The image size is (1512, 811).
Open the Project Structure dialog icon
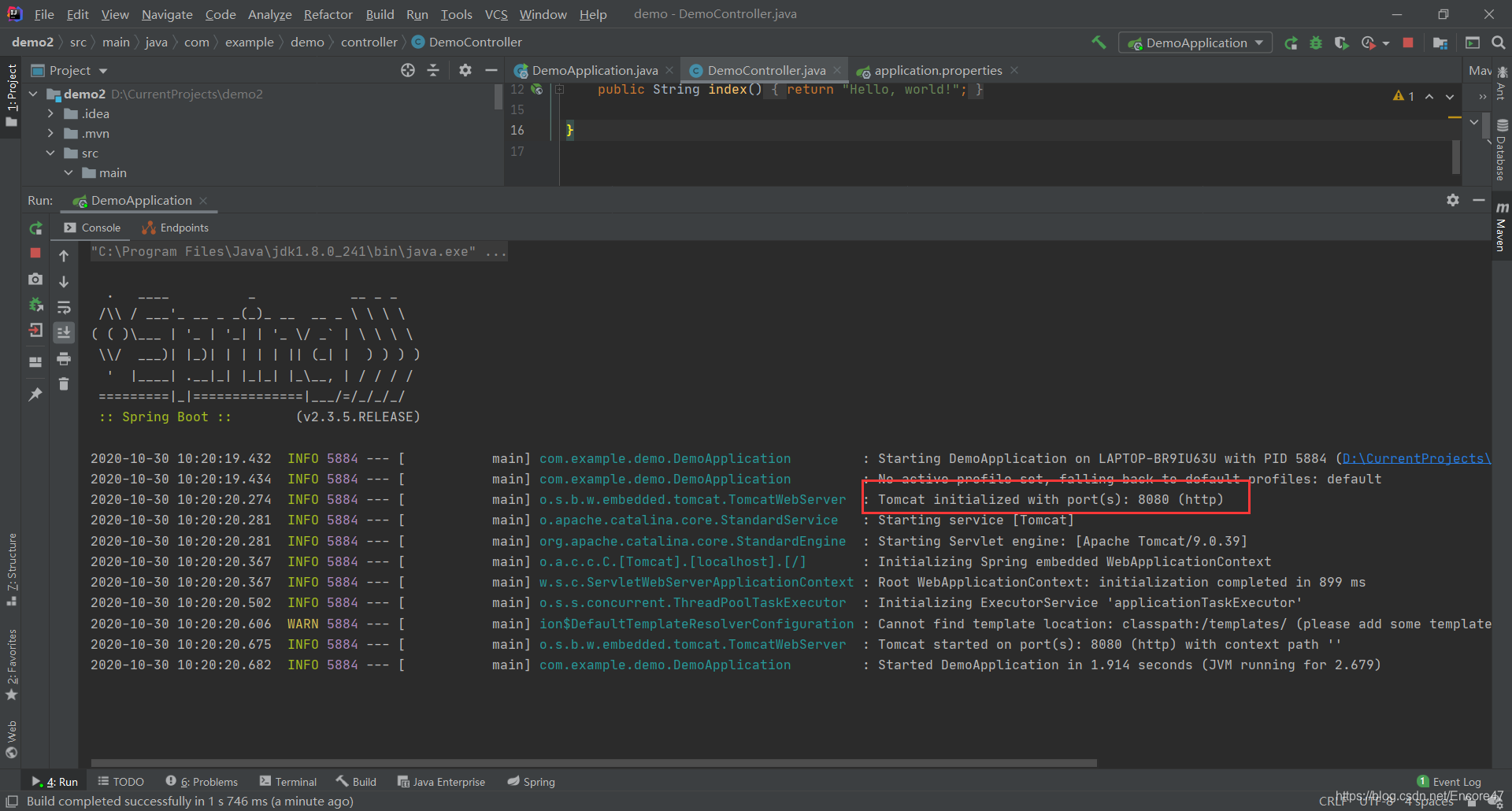tap(1440, 43)
